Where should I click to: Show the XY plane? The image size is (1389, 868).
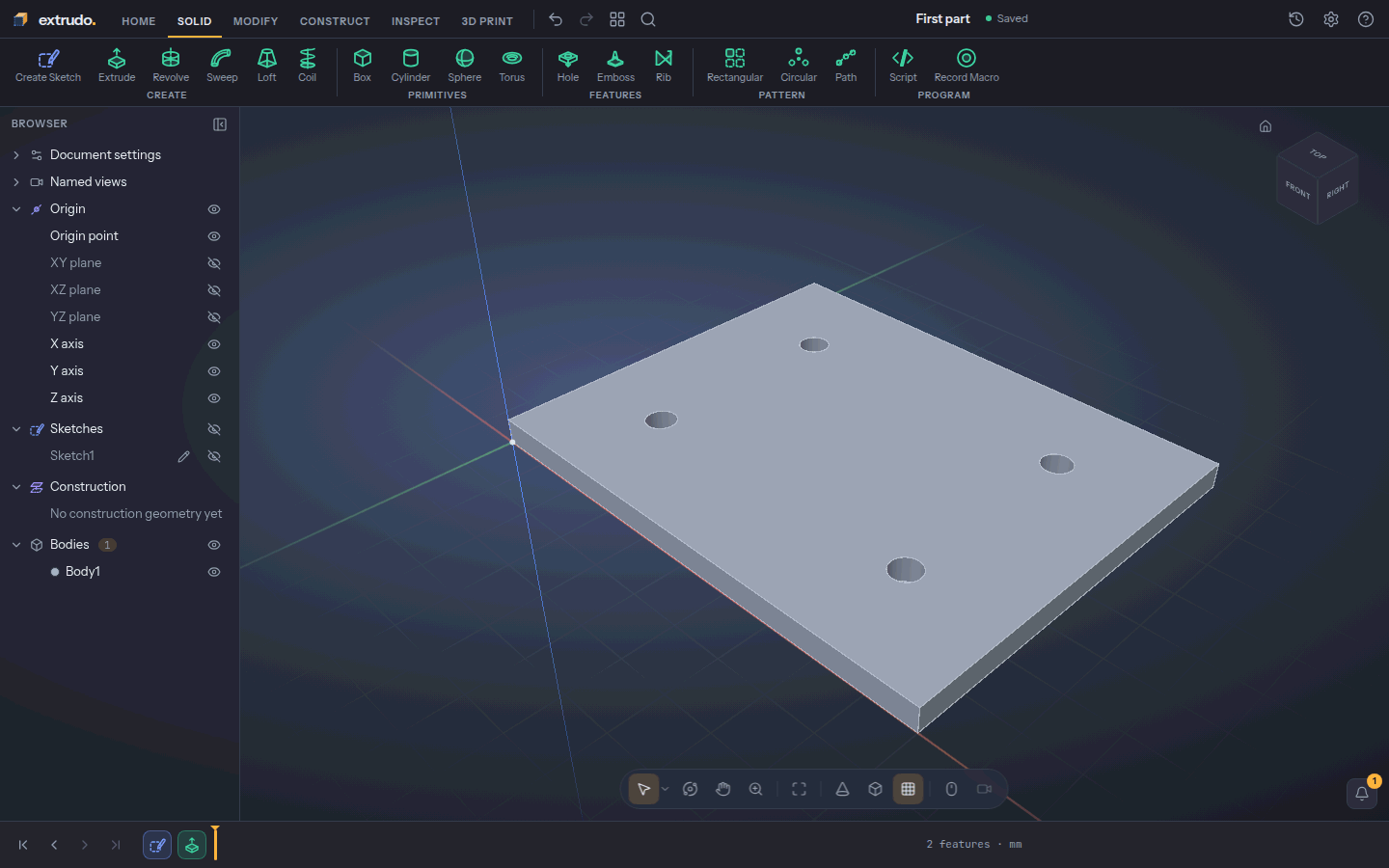214,263
